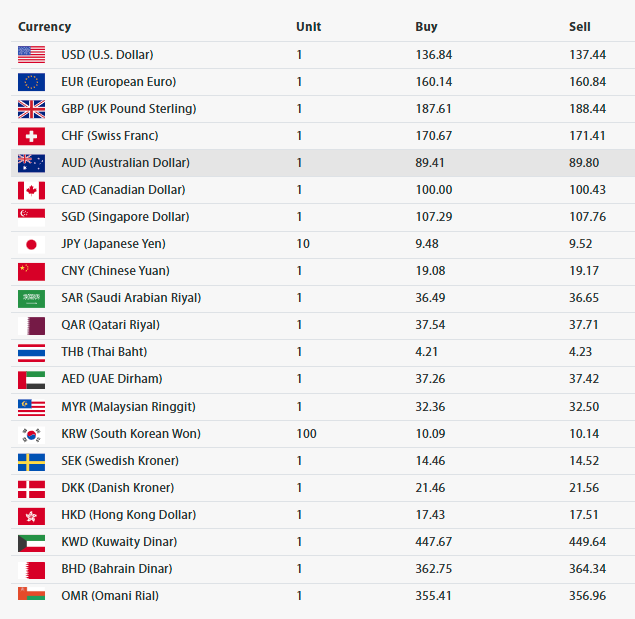
Task: Select the USD (U.S. Dollar) row label
Action: click(107, 55)
